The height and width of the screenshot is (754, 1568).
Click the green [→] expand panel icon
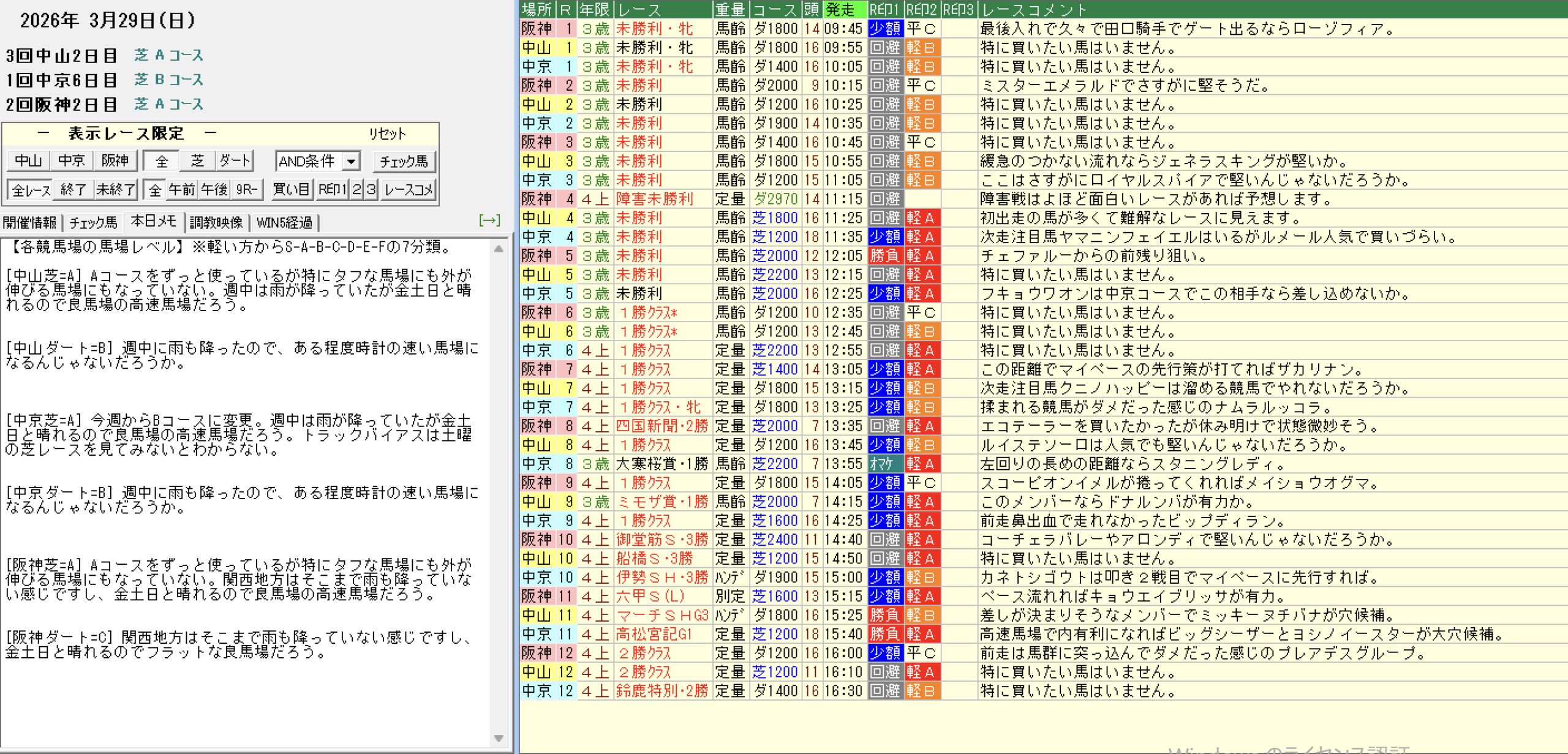489,221
